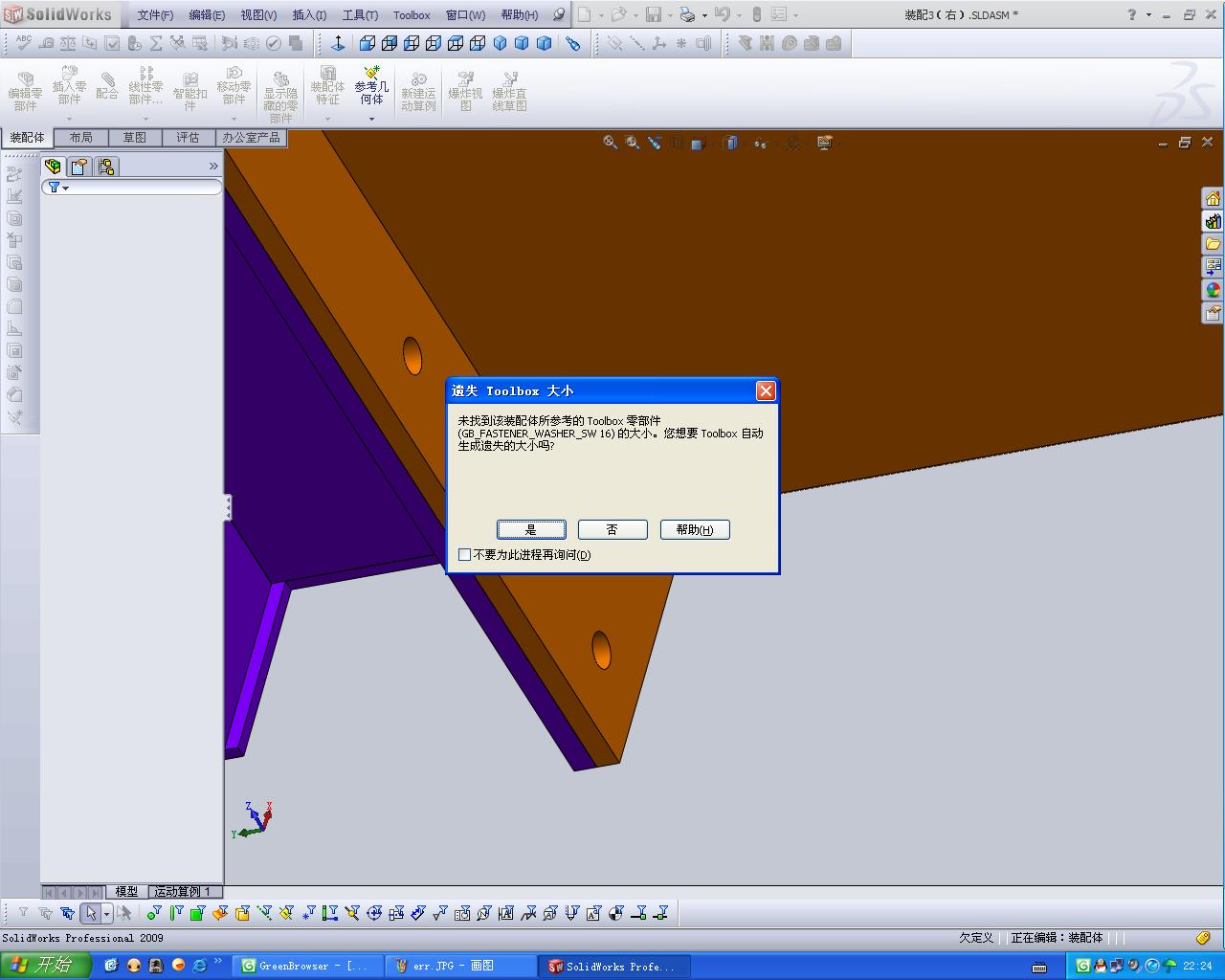The image size is (1225, 980).
Task: Click the Save icon in title toolbar
Action: pos(654,14)
